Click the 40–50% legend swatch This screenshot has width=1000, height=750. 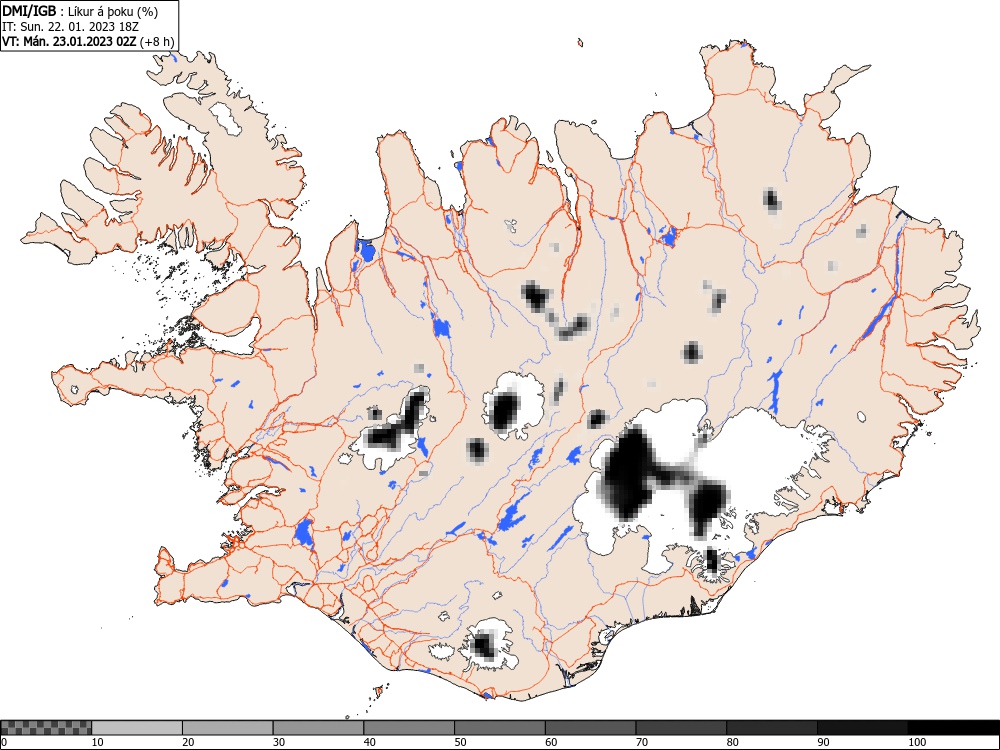click(409, 728)
